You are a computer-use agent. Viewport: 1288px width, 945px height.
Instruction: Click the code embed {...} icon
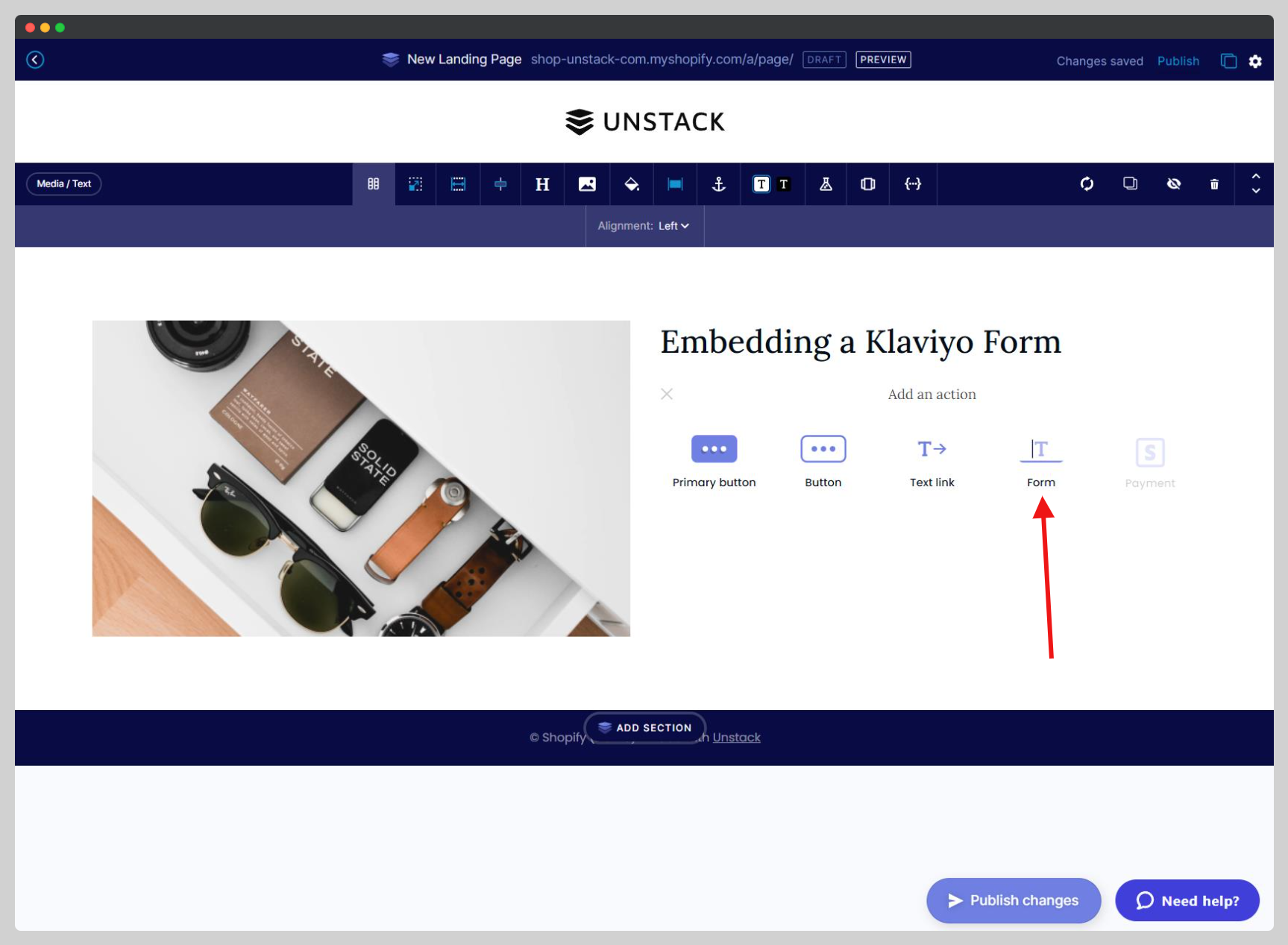(913, 183)
